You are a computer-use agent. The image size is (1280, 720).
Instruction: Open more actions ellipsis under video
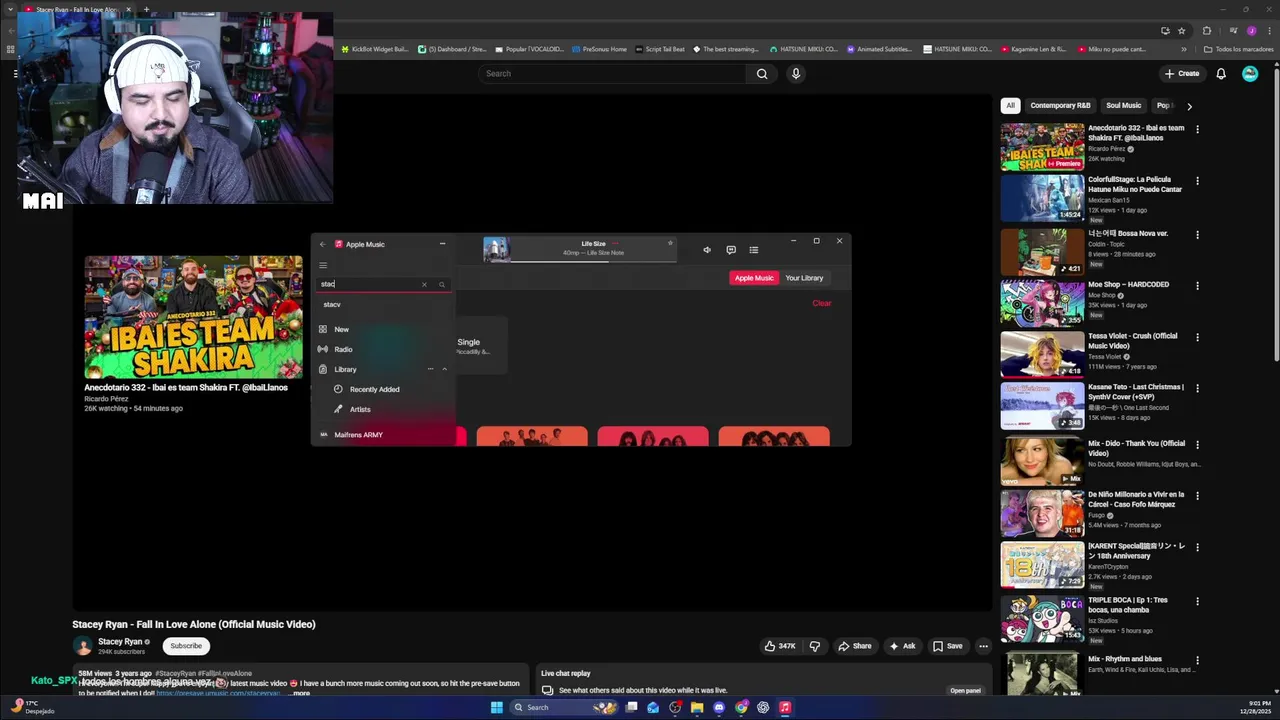(983, 646)
